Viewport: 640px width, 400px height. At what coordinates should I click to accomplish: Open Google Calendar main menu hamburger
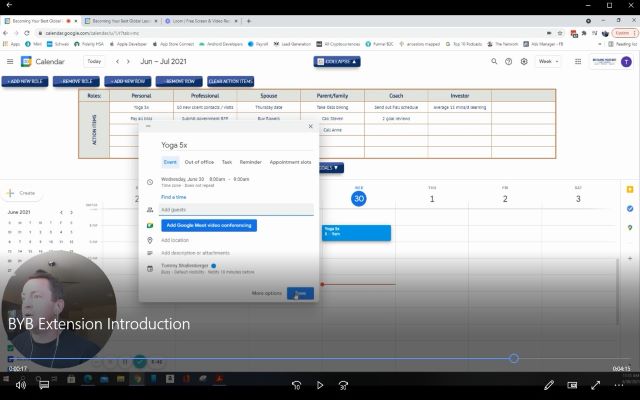click(10, 62)
